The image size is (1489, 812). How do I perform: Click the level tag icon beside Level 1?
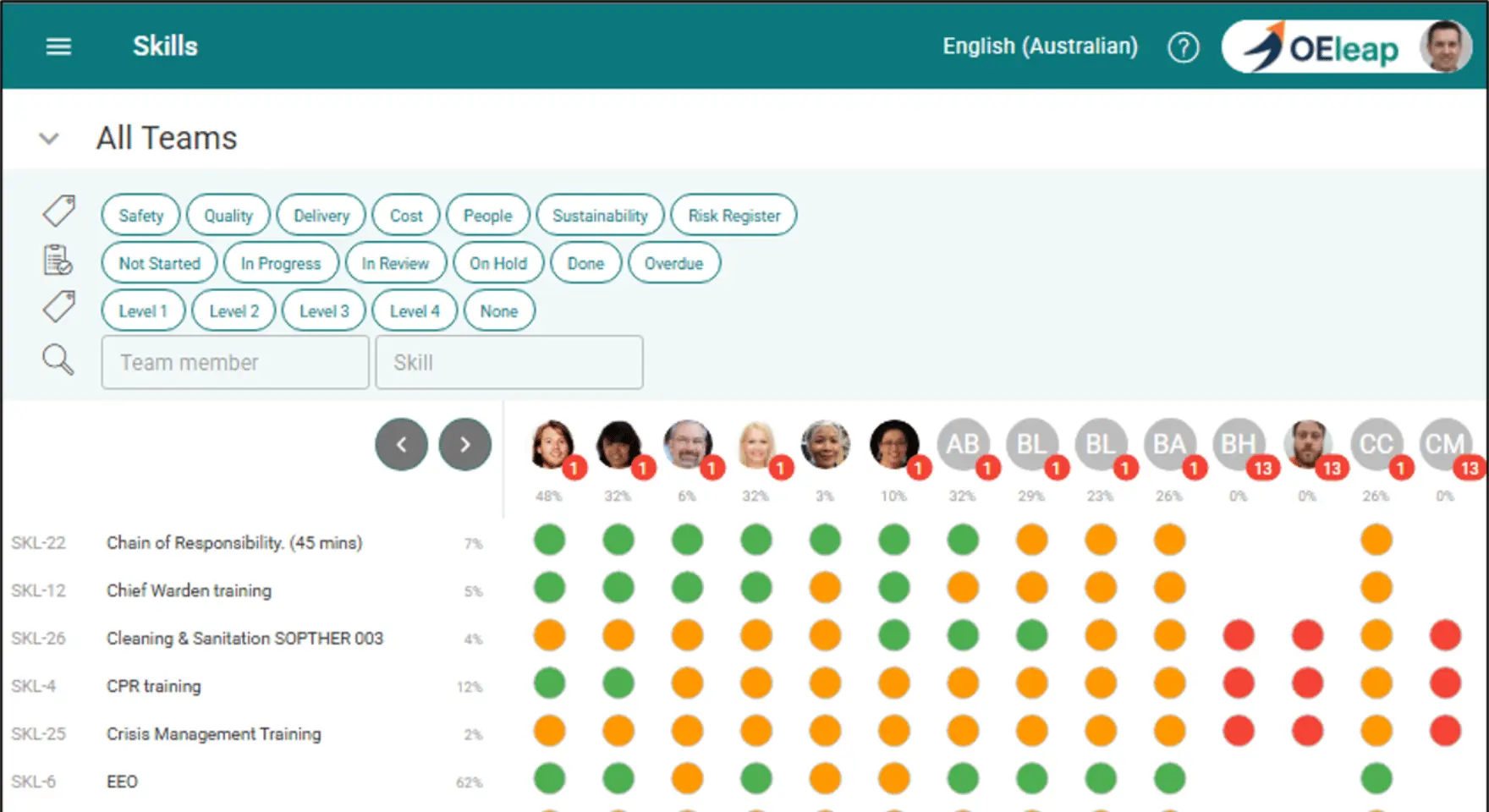click(x=58, y=306)
